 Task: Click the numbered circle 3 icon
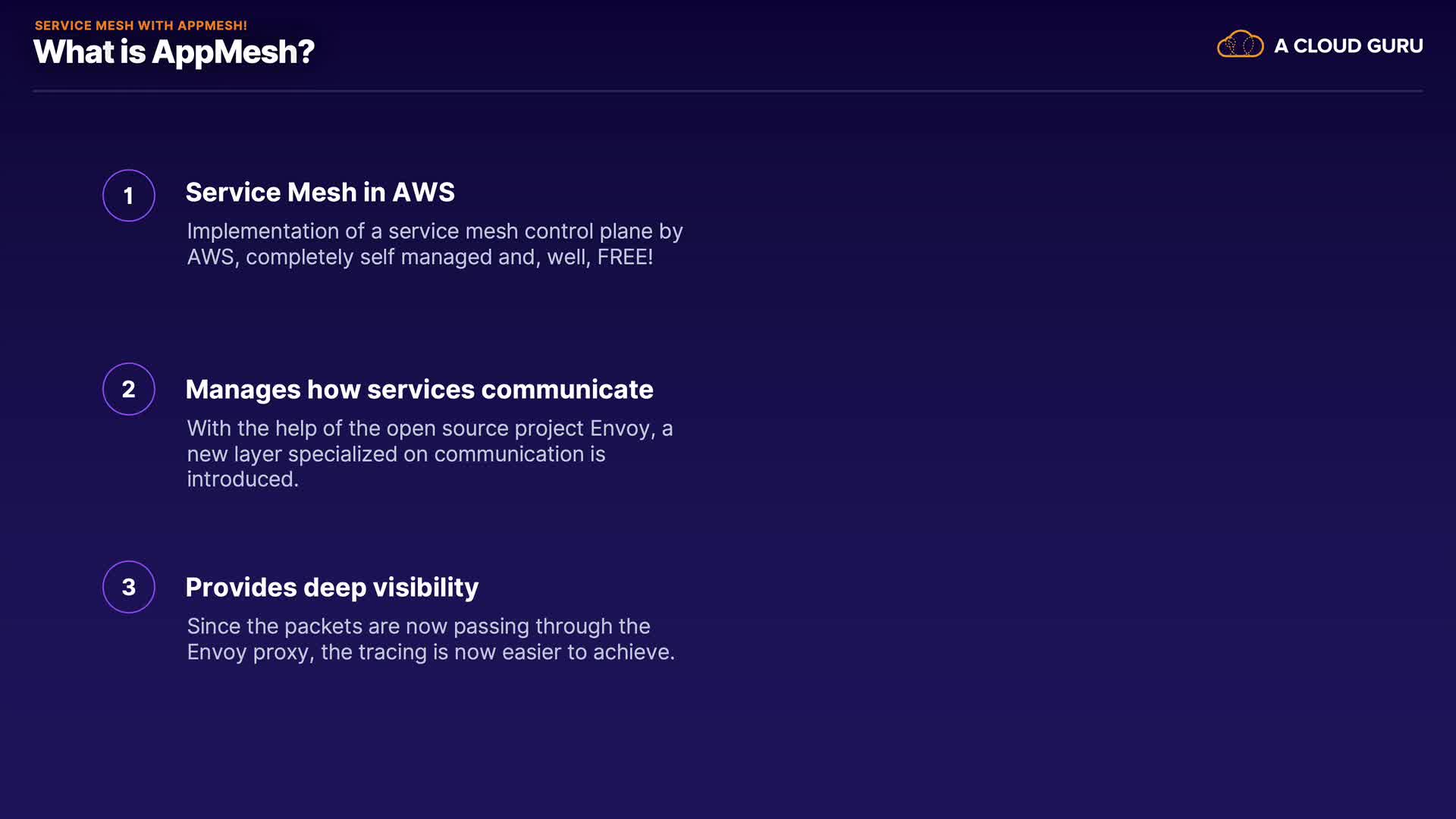129,587
